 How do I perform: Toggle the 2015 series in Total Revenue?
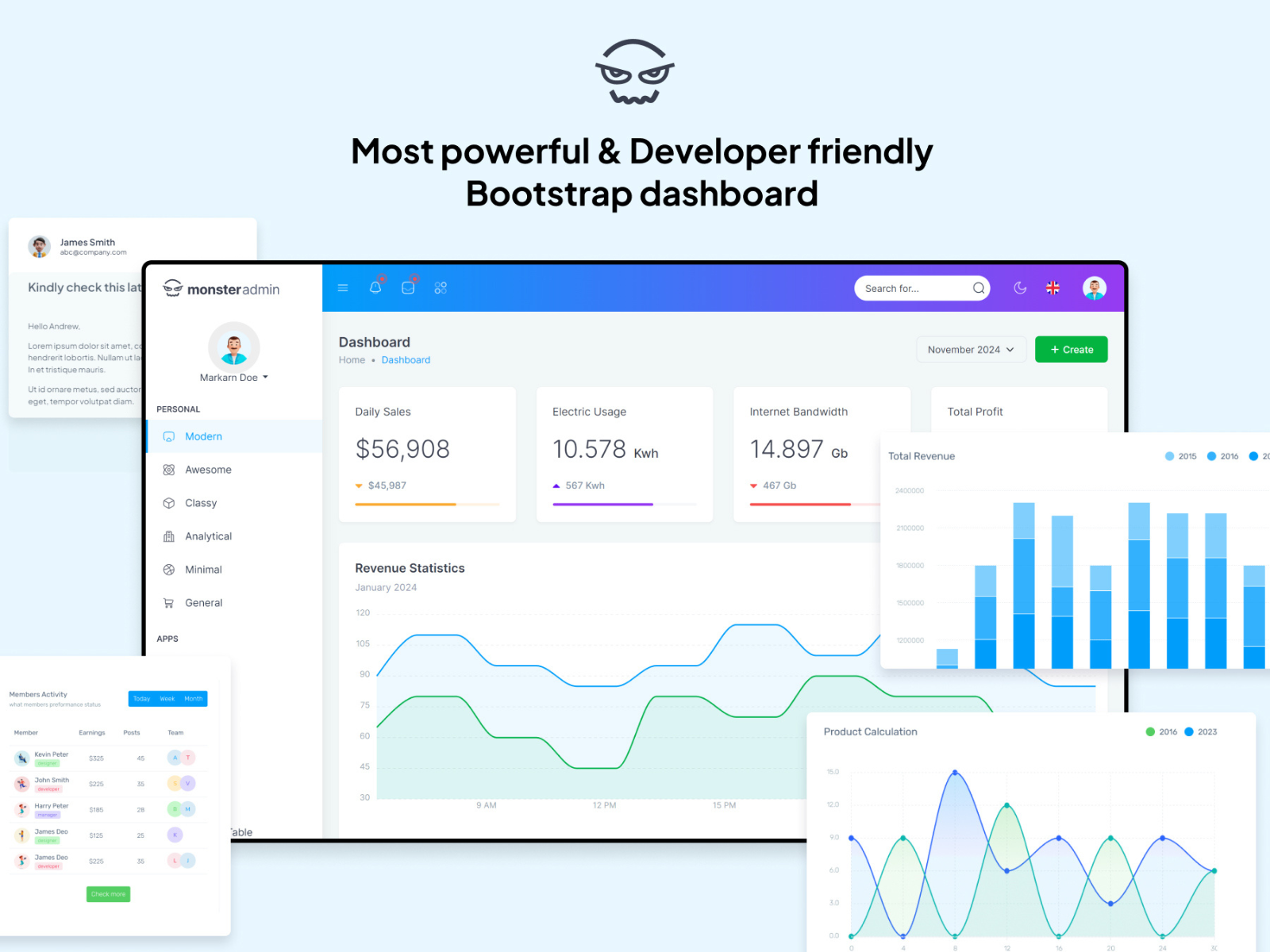1180,456
